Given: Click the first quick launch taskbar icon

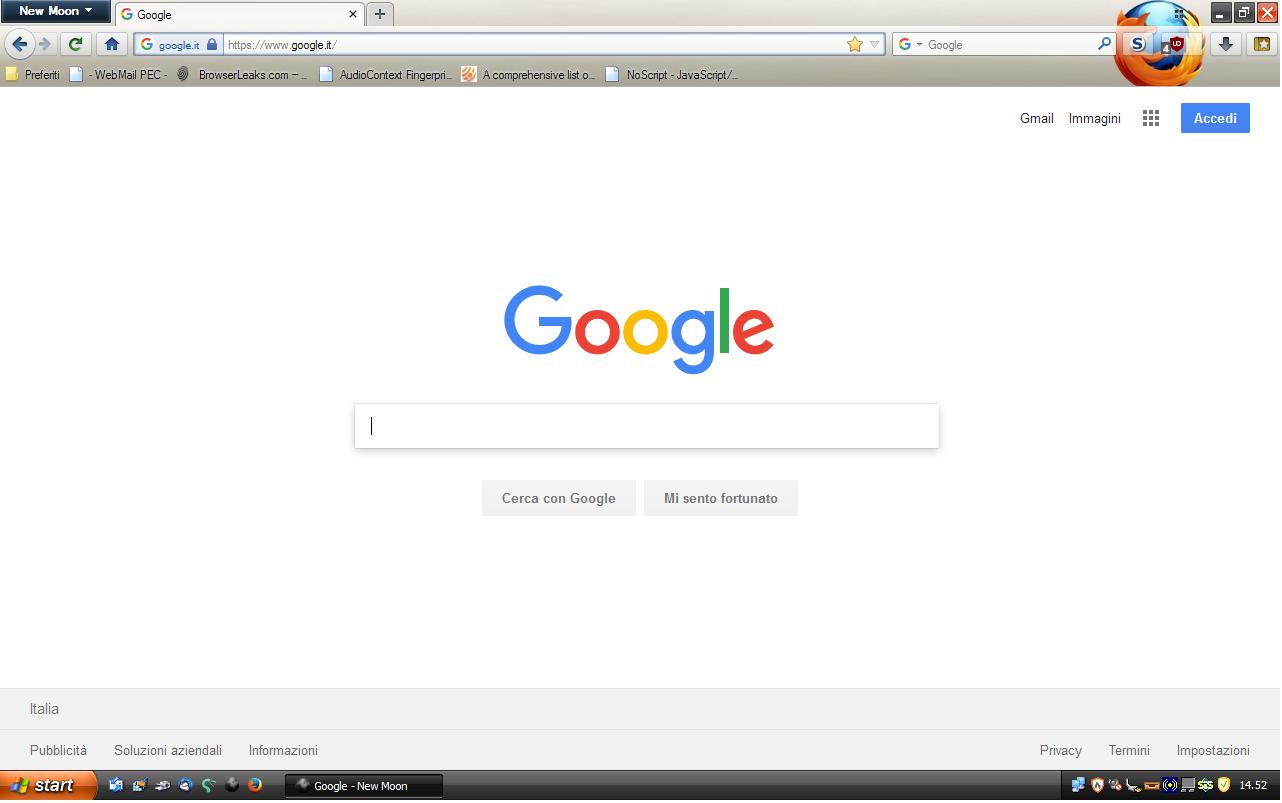Looking at the screenshot, I should (116, 786).
